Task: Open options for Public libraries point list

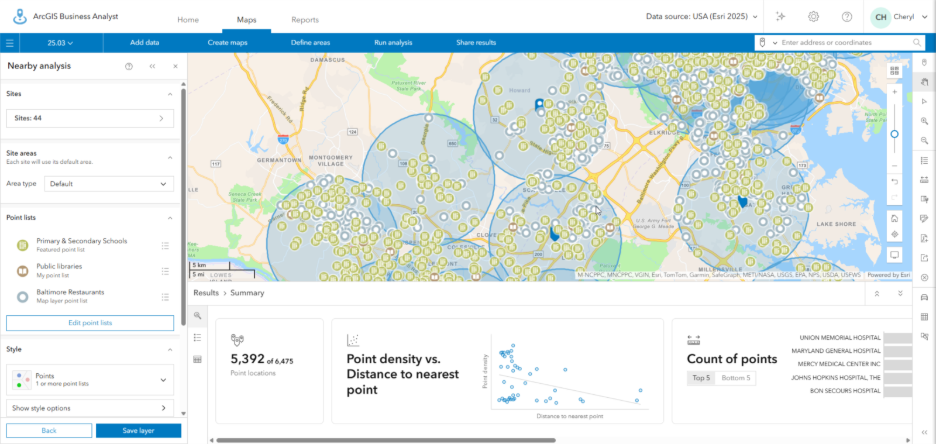Action: pyautogui.click(x=166, y=271)
